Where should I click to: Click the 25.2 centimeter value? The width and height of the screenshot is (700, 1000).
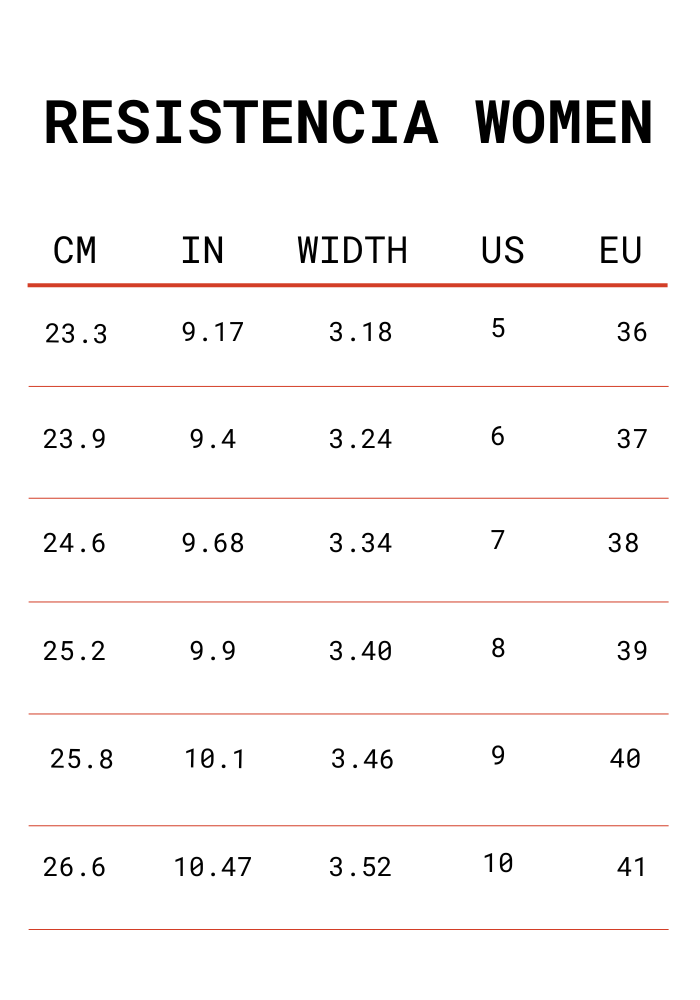[74, 651]
